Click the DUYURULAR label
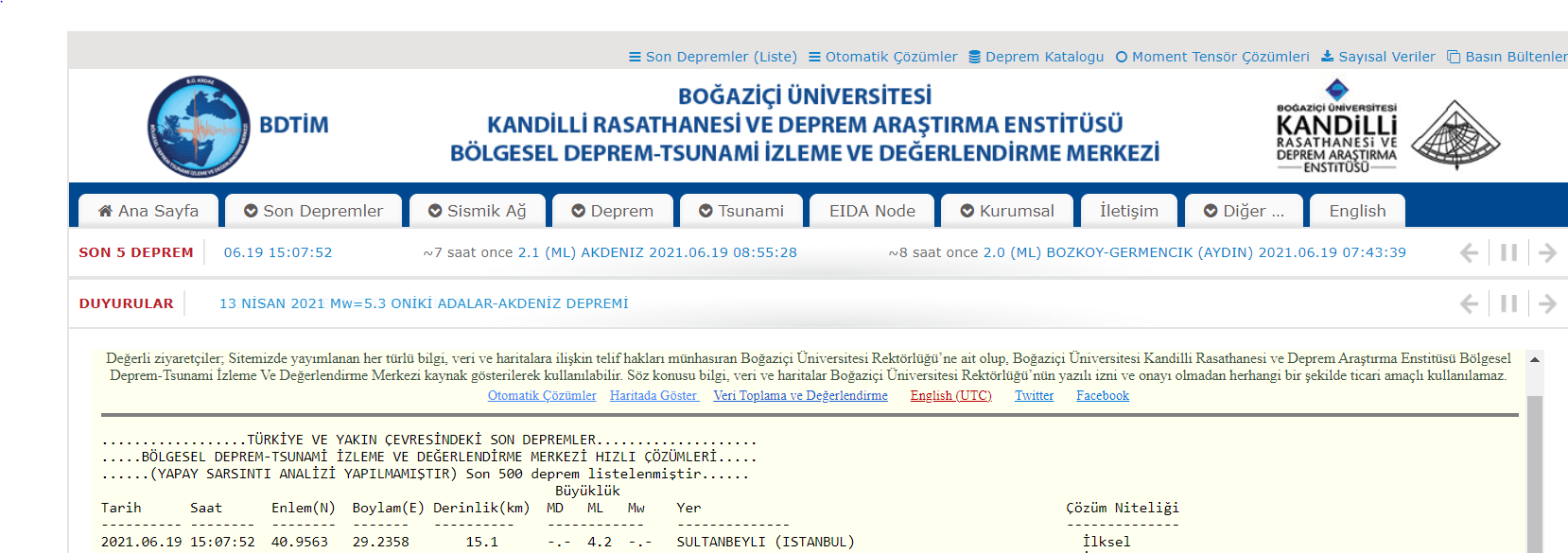The image size is (1568, 553). coord(127,303)
